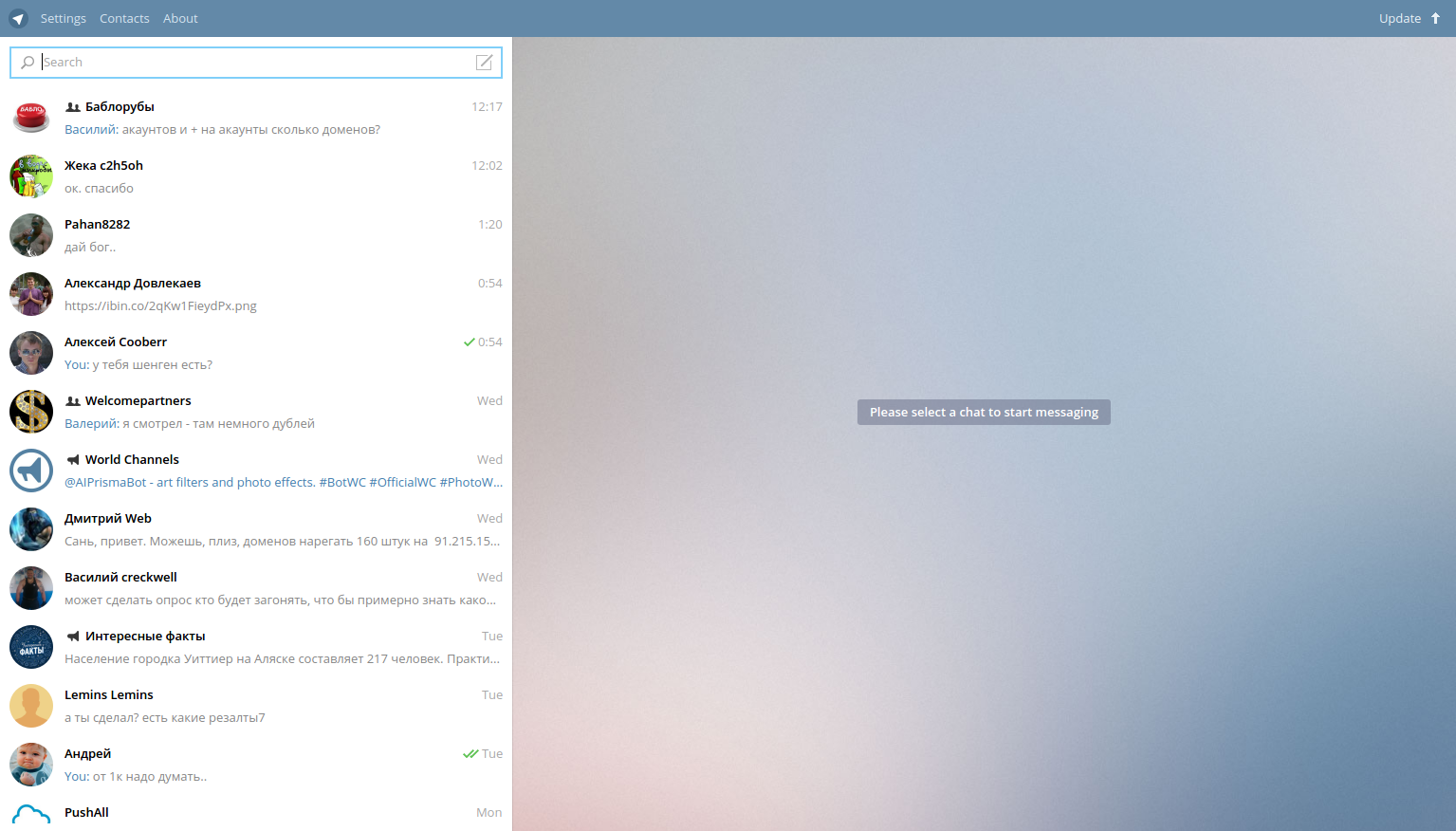Click the Update arrow icon
Image resolution: width=1456 pixels, height=831 pixels.
(x=1435, y=18)
